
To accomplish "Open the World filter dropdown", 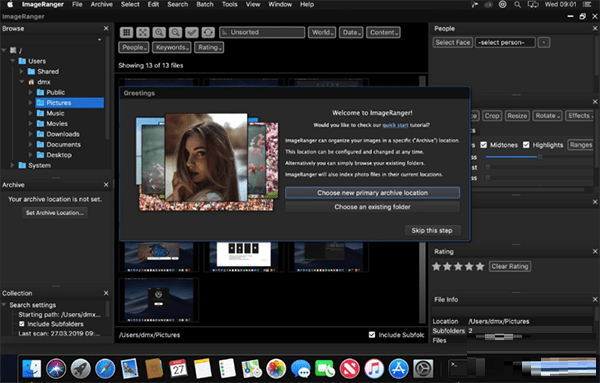I will point(322,32).
